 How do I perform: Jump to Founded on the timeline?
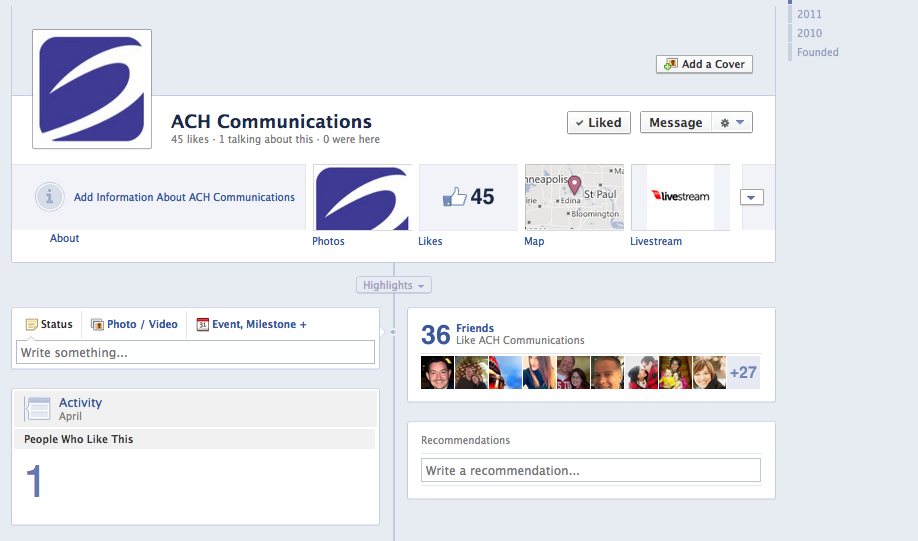[x=817, y=52]
